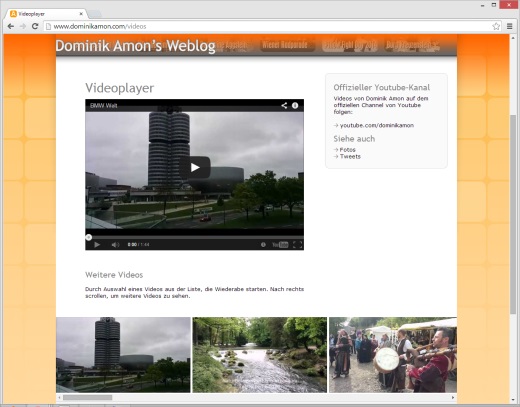Start the video with the big play button
This screenshot has height=407, width=520.
click(x=195, y=167)
